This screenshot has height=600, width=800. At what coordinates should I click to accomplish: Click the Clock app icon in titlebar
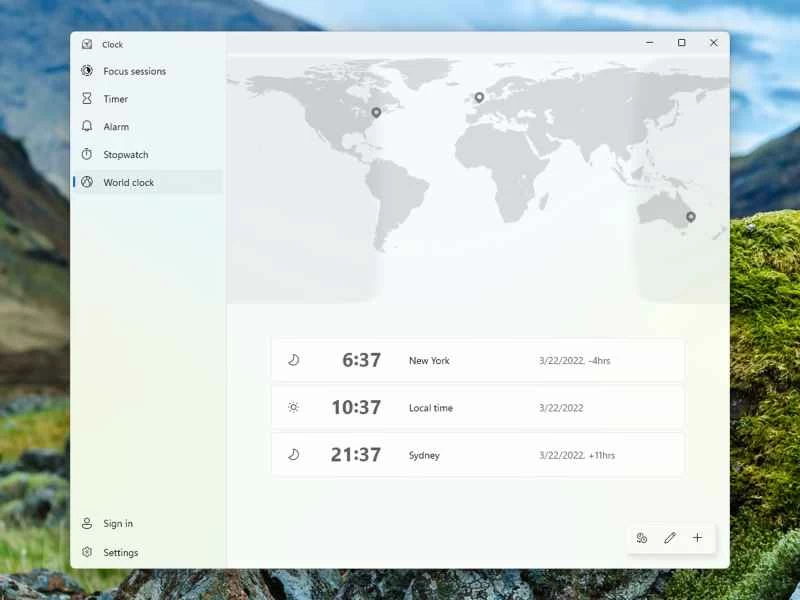pos(88,44)
